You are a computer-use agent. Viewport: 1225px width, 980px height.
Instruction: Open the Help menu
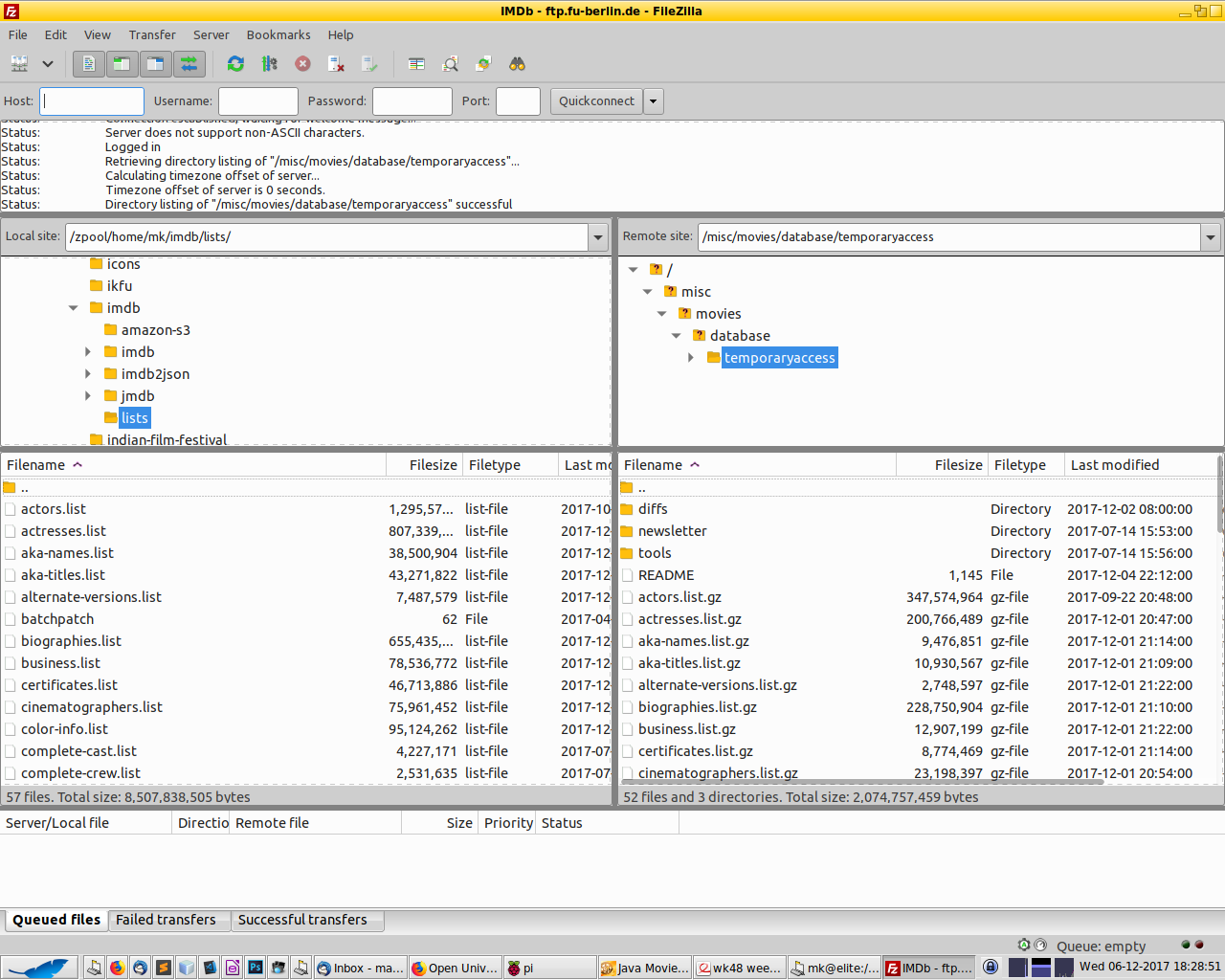[341, 34]
